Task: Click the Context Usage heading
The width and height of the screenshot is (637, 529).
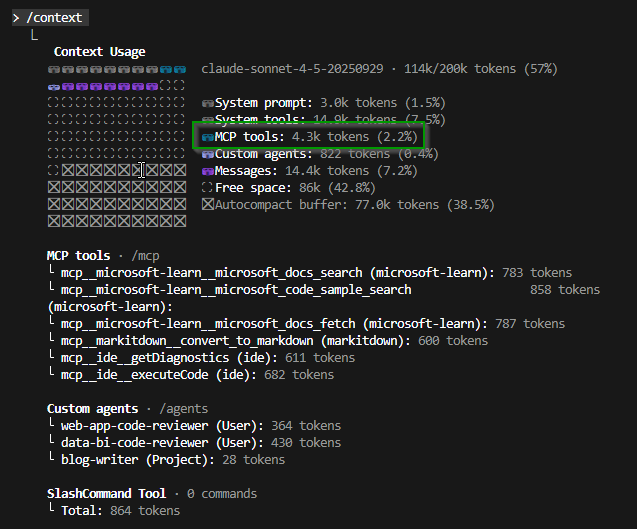Action: pos(100,52)
